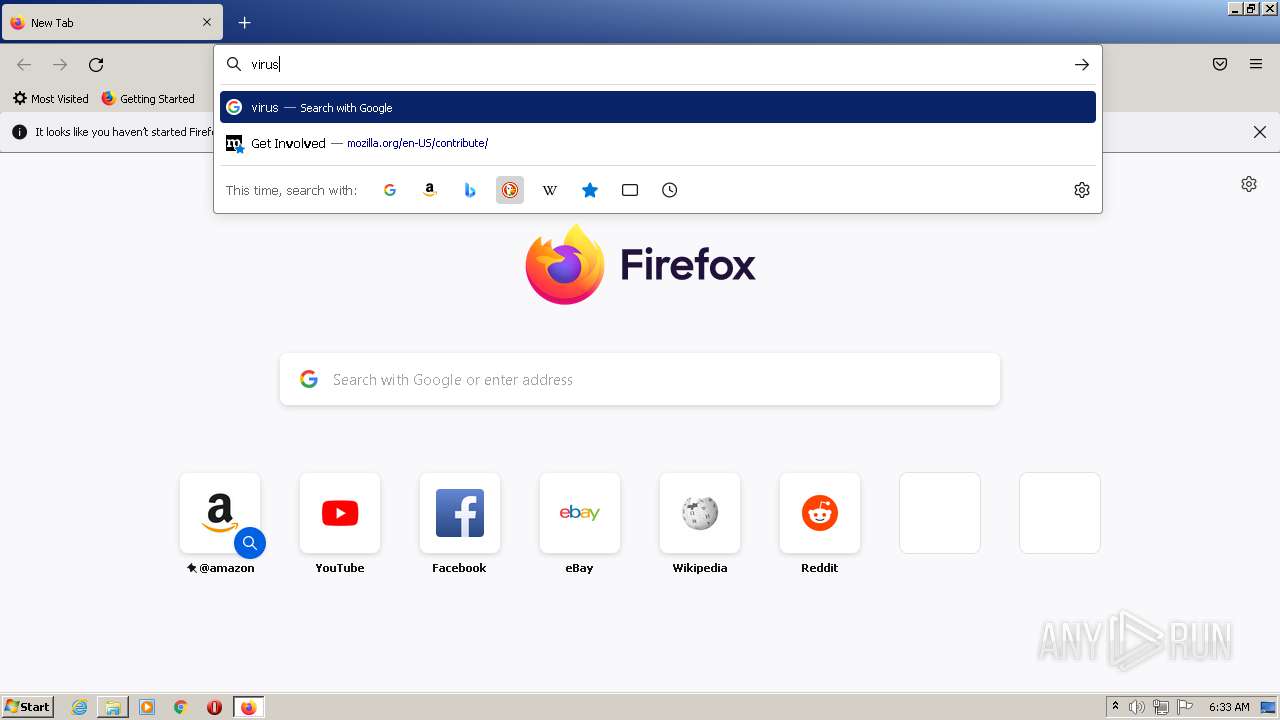Close the New Tab tab

coord(207,22)
